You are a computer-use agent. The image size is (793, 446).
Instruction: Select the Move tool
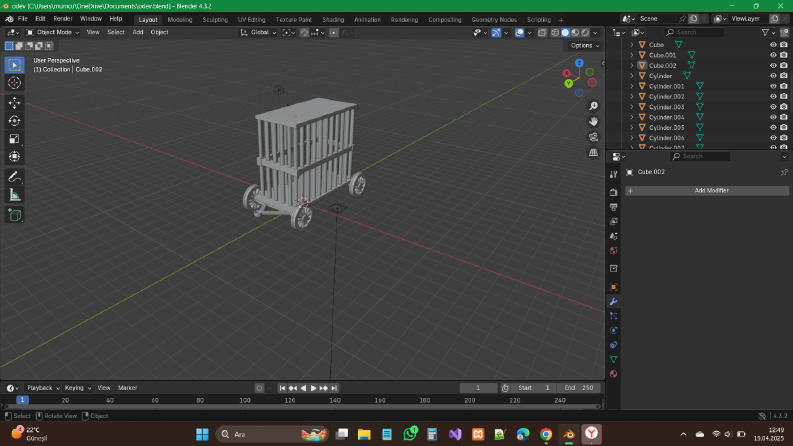[x=14, y=103]
